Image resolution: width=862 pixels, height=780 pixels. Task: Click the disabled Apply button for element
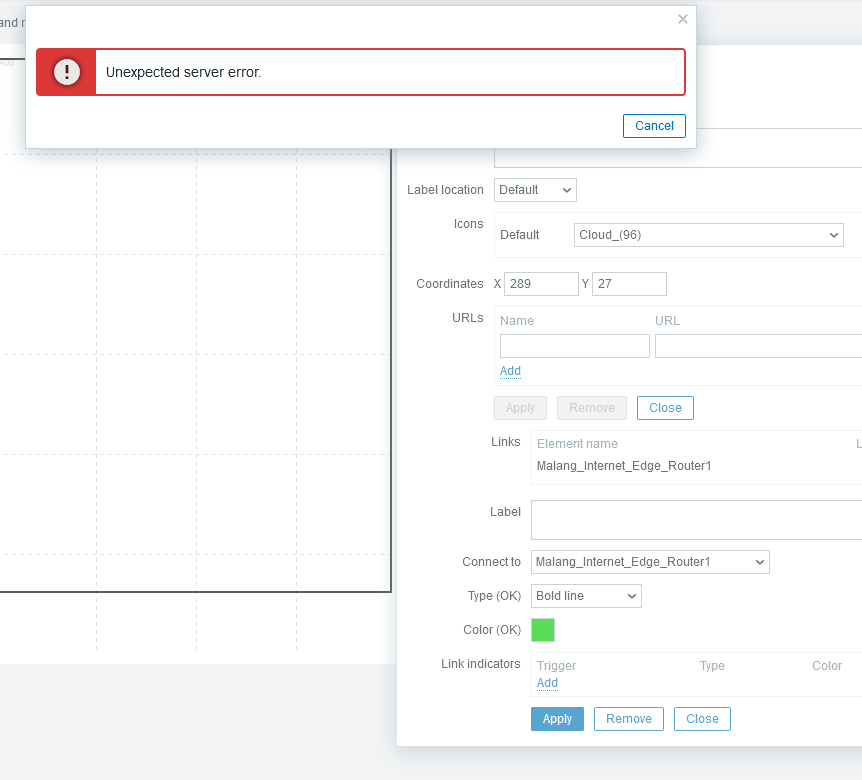[520, 408]
